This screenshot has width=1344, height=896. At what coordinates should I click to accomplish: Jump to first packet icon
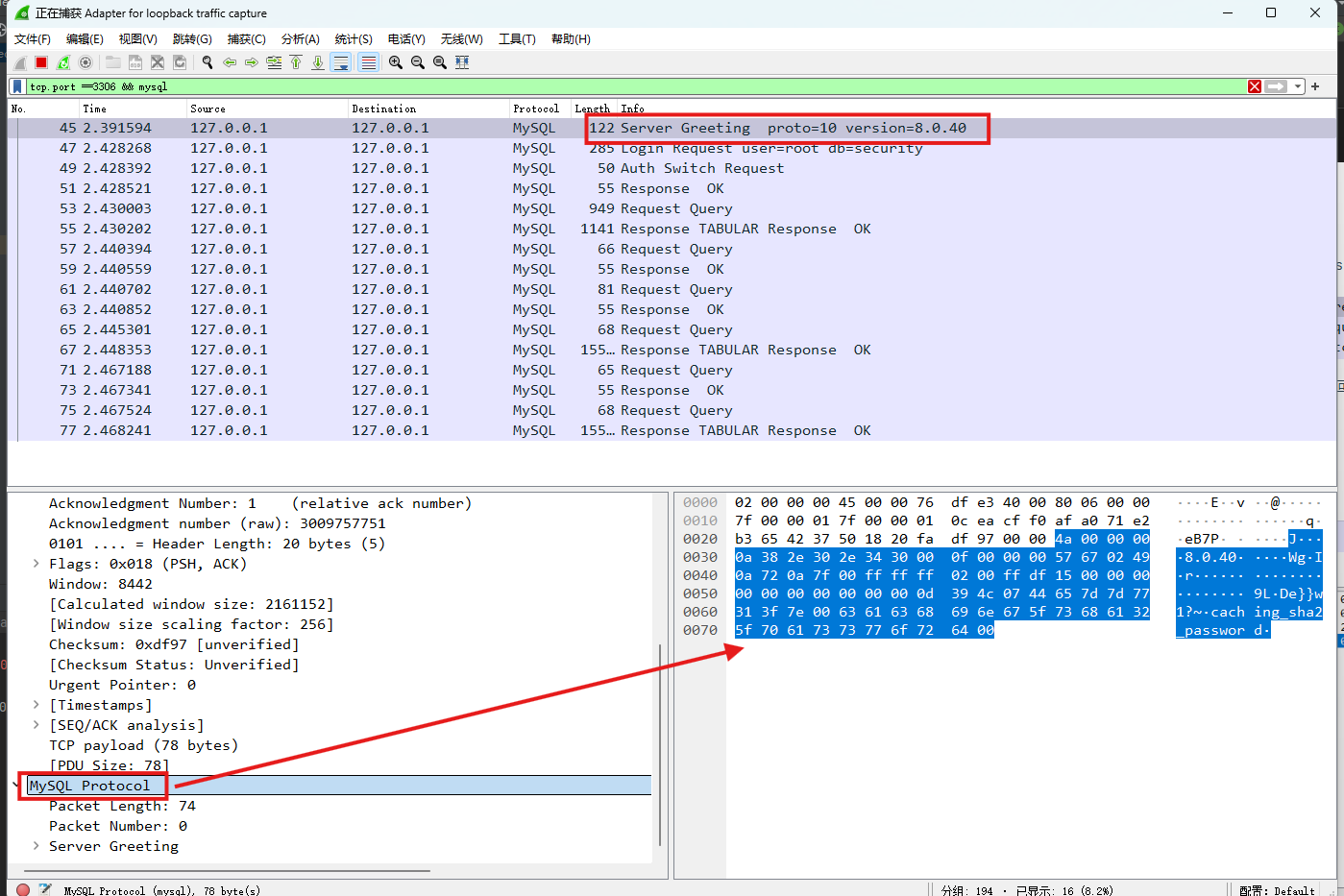click(296, 62)
